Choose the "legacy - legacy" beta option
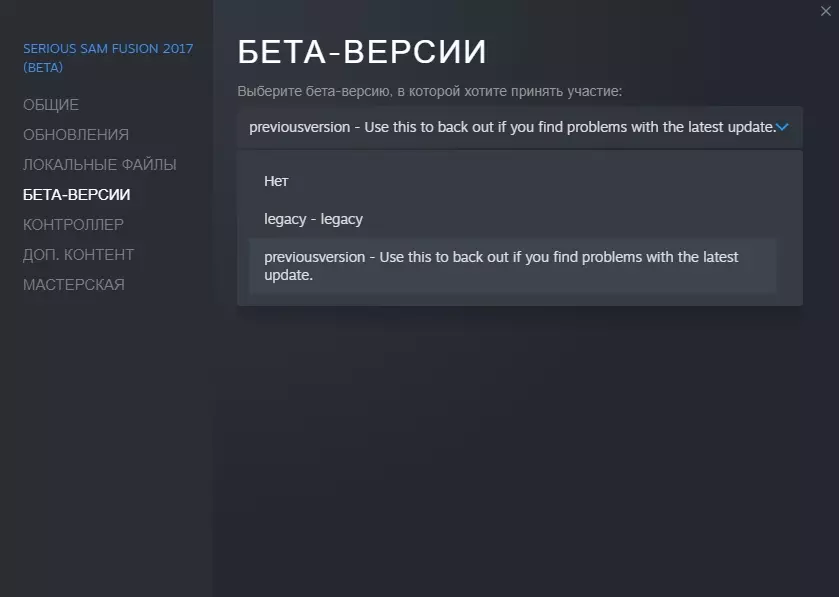The image size is (839, 597). tap(313, 219)
